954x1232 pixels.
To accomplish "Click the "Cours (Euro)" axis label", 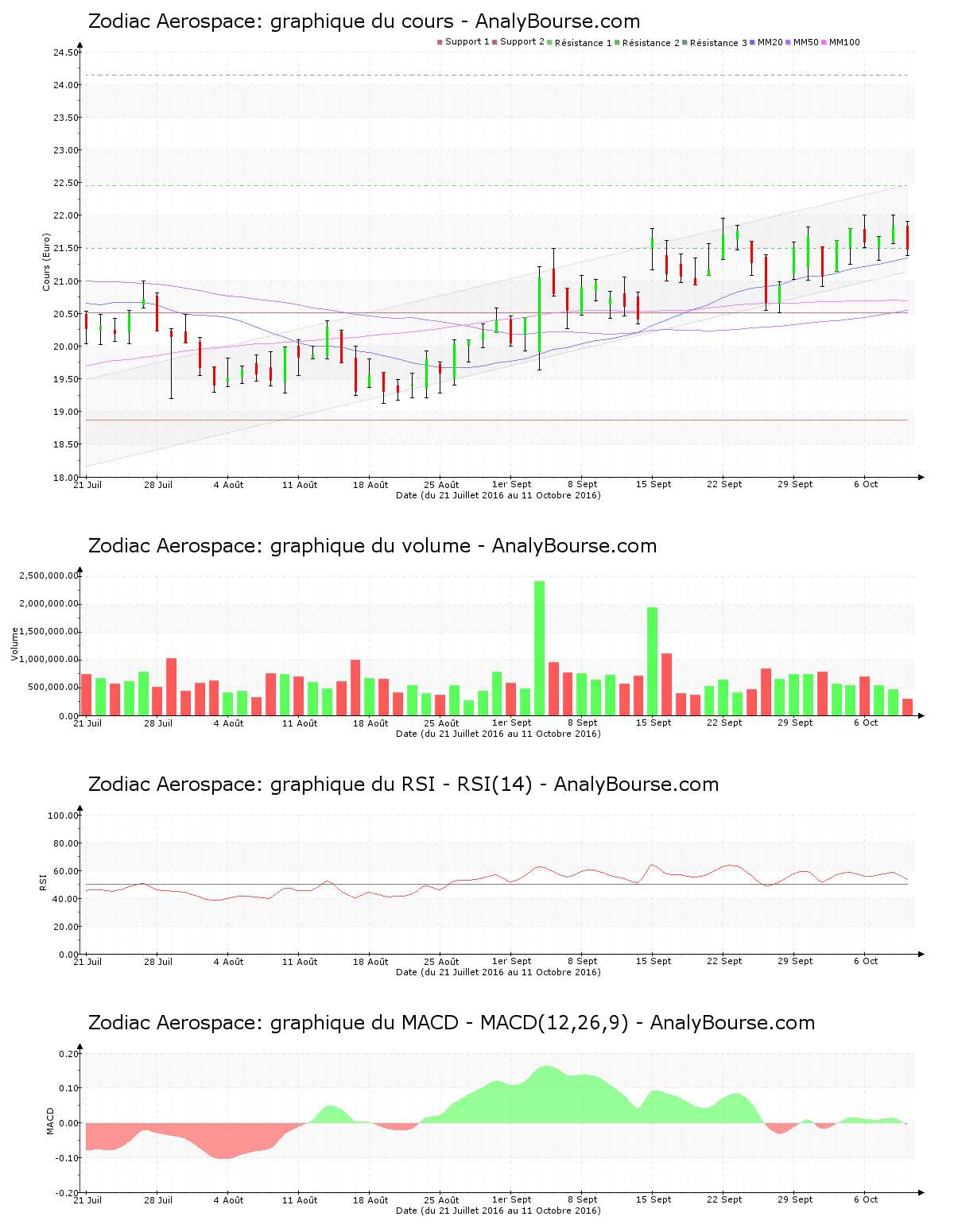I will [46, 262].
